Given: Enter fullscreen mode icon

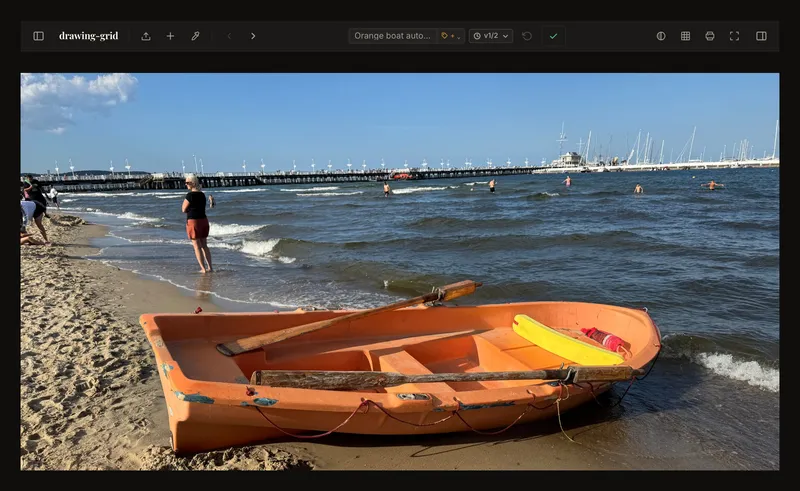Looking at the screenshot, I should [734, 36].
